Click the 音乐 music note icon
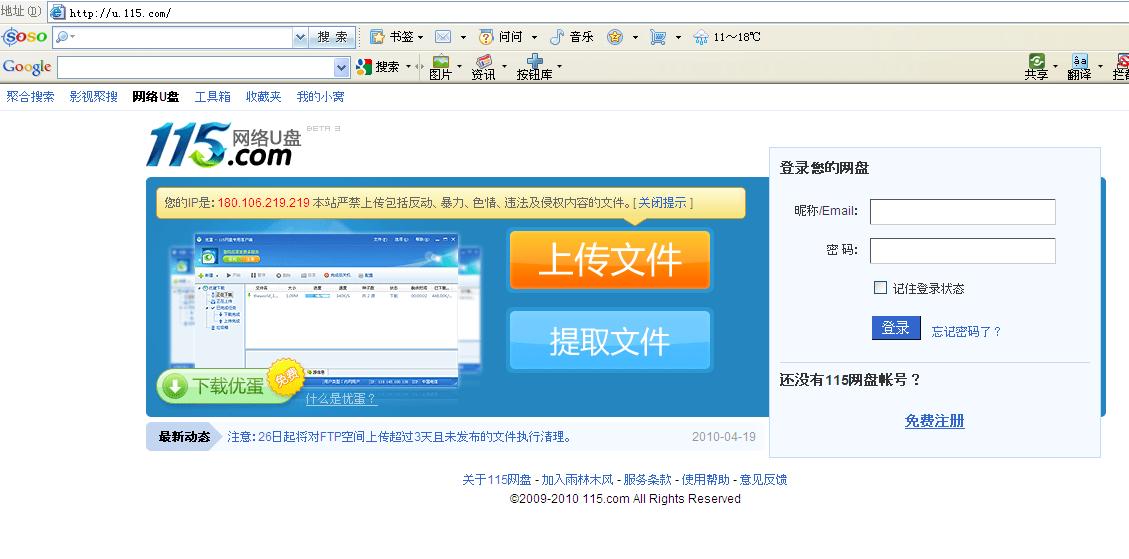 coord(557,37)
